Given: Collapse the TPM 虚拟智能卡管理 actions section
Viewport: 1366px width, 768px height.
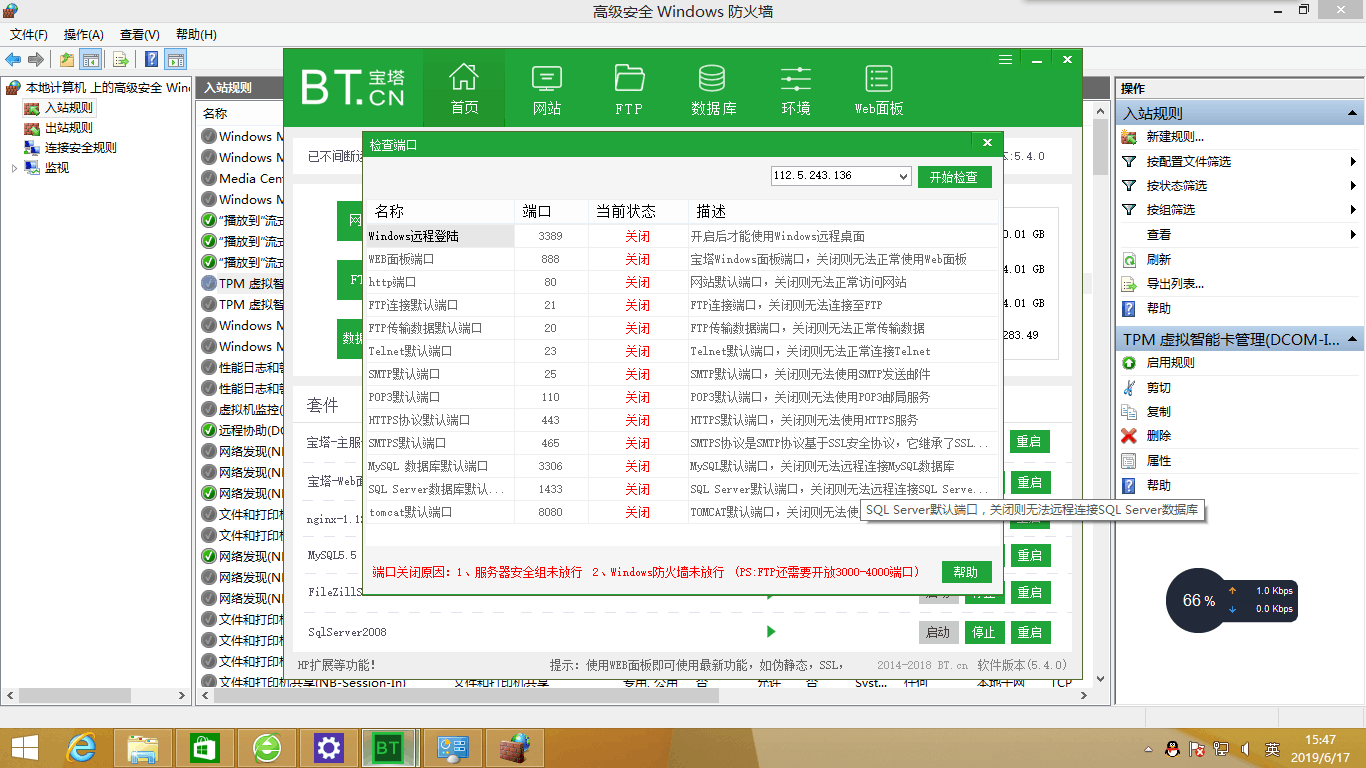Looking at the screenshot, I should 1240,340.
